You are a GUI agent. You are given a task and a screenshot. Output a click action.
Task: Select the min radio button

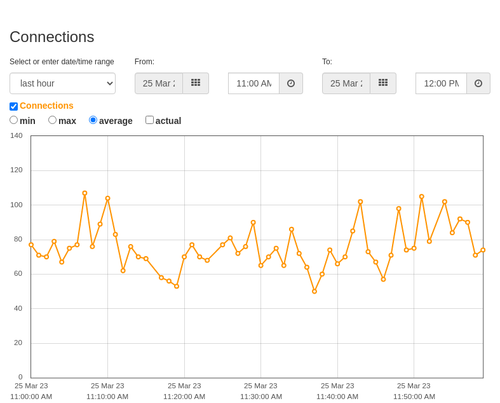click(x=13, y=120)
